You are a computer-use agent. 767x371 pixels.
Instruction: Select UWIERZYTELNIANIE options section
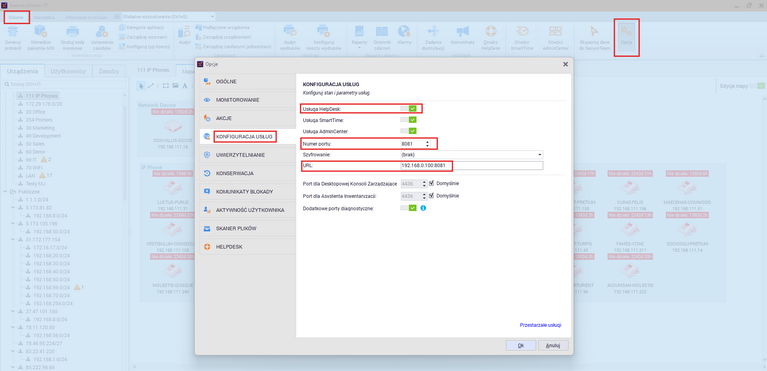(248, 155)
